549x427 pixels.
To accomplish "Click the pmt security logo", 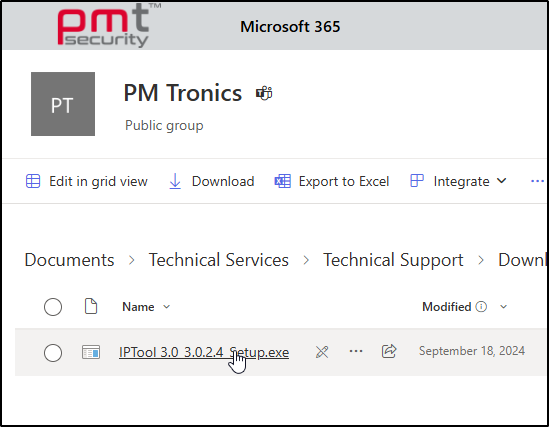I will coord(108,25).
